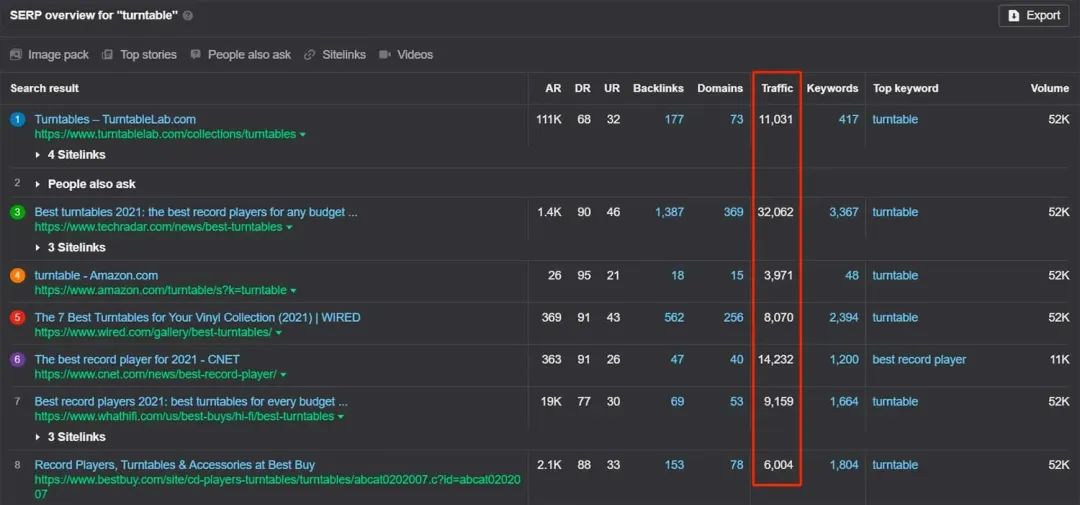Export the SERP overview data

[1034, 16]
